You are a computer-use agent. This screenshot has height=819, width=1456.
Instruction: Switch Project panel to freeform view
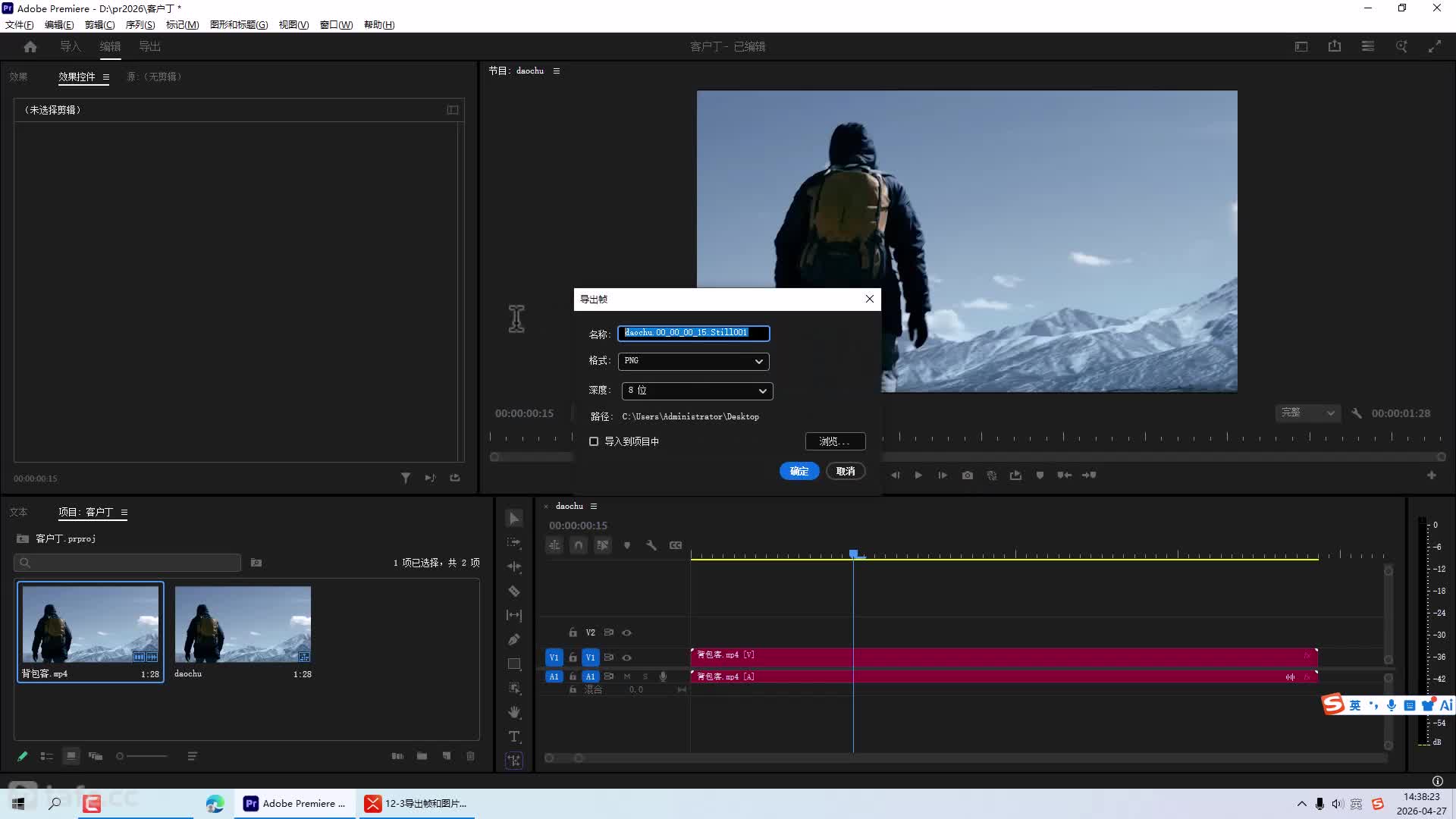point(96,756)
